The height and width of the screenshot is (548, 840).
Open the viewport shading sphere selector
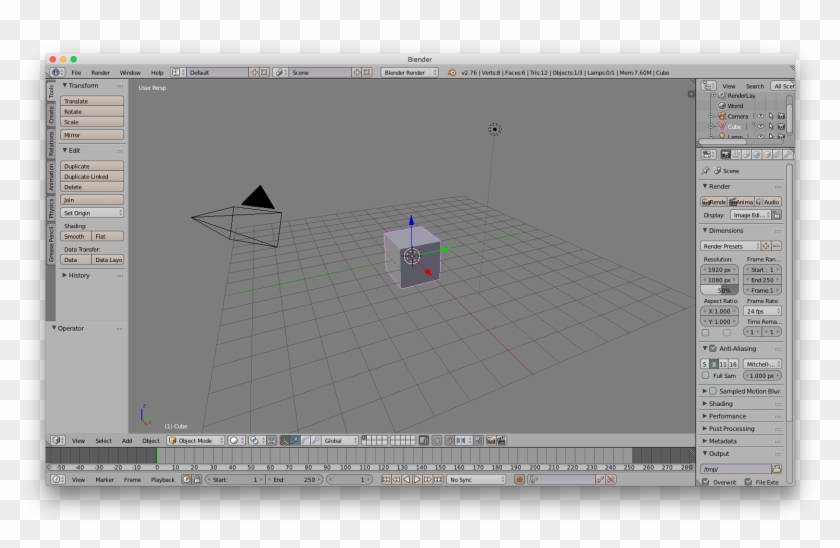coord(236,440)
